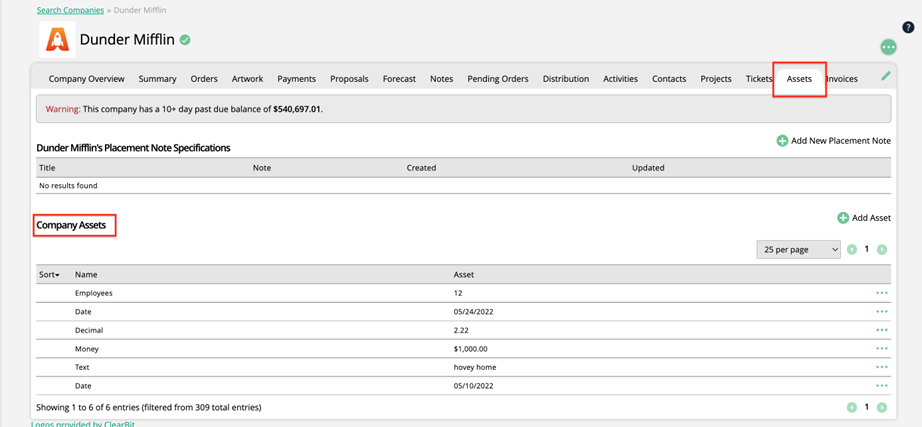Open actions menu for hovey home row
Viewport: 922px width, 427px height.
point(881,367)
